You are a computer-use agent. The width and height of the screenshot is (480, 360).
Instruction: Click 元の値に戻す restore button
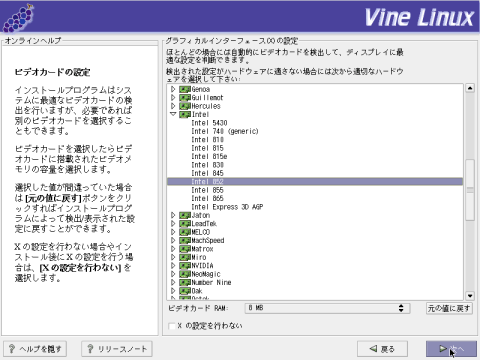(x=449, y=308)
